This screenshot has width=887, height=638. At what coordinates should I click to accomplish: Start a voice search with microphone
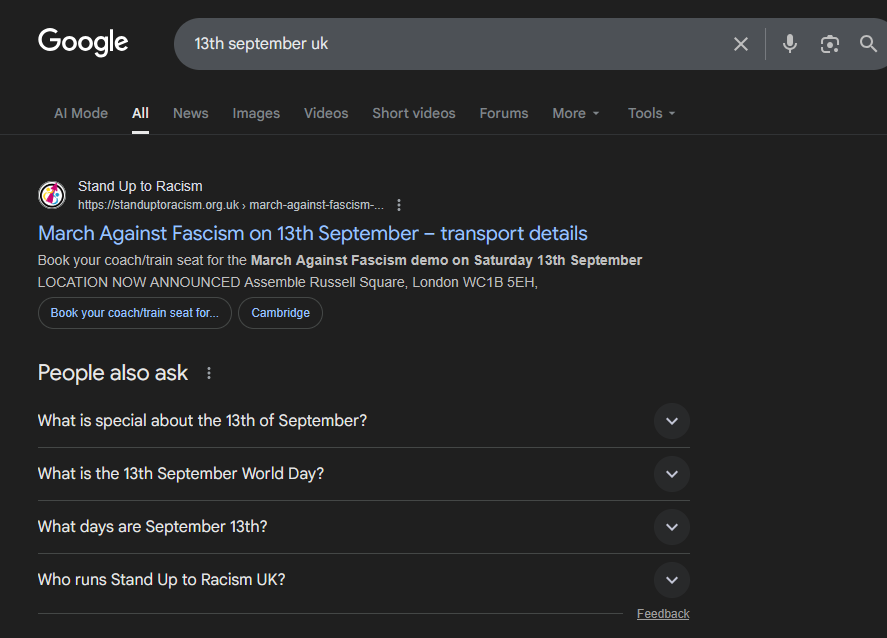(x=790, y=44)
